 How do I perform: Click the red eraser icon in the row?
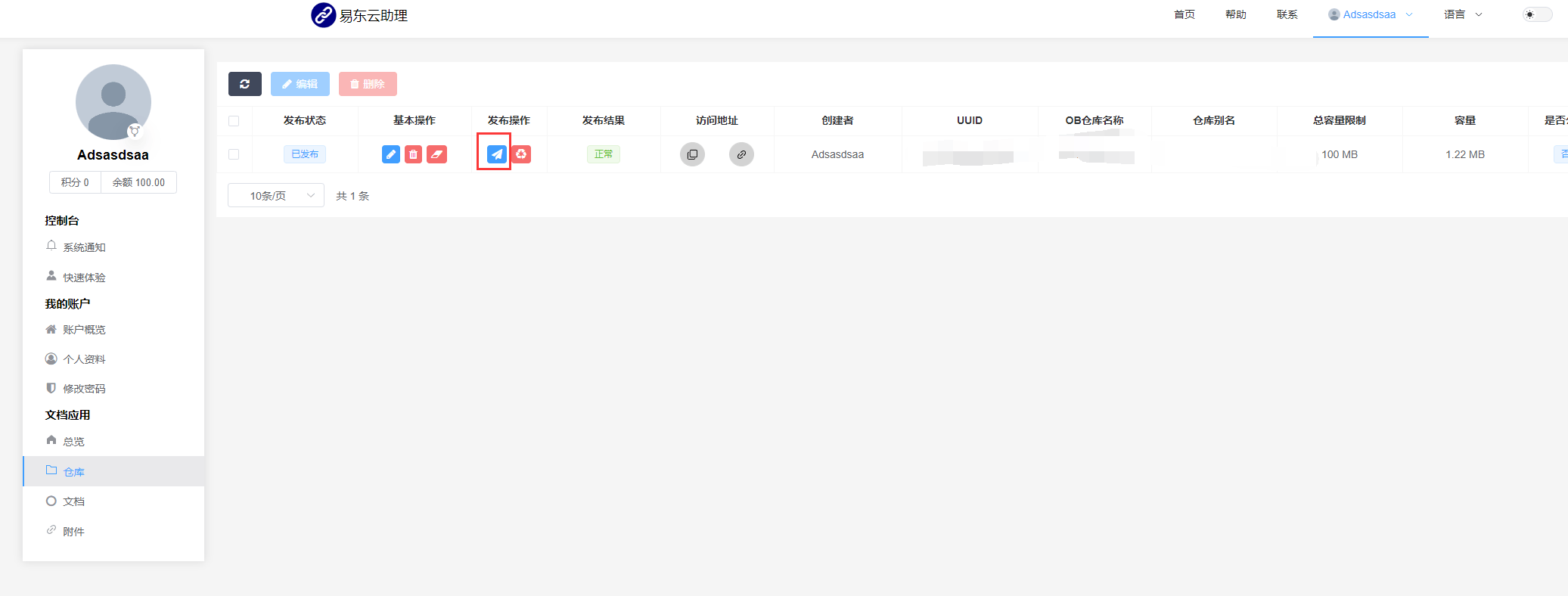436,154
